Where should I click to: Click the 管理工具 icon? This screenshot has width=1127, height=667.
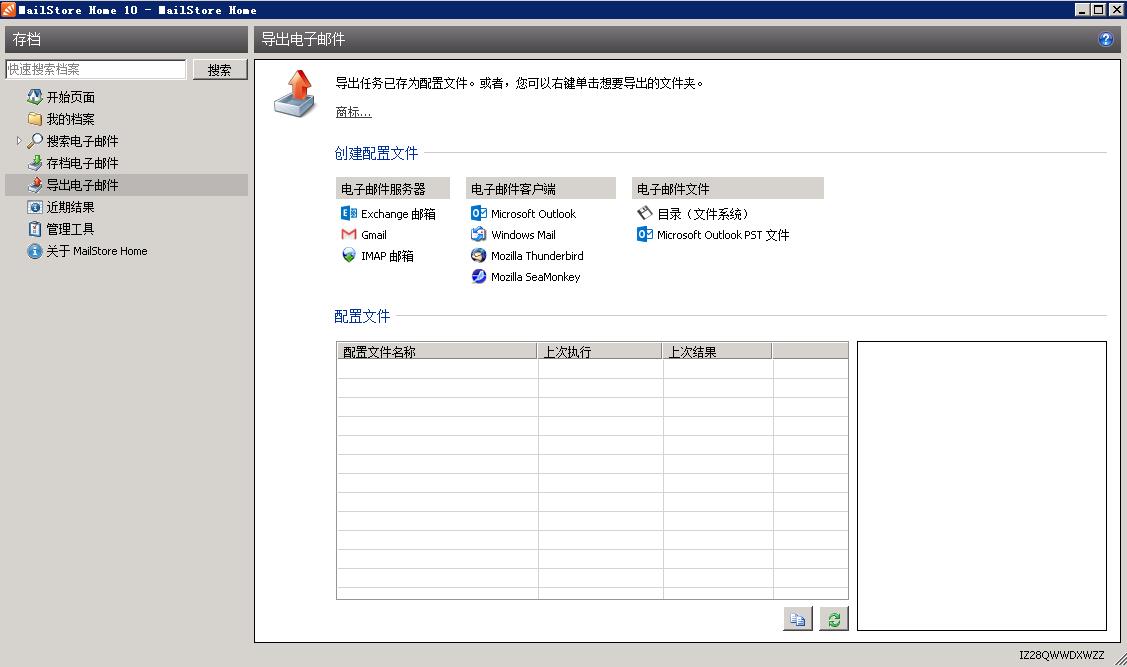point(34,229)
